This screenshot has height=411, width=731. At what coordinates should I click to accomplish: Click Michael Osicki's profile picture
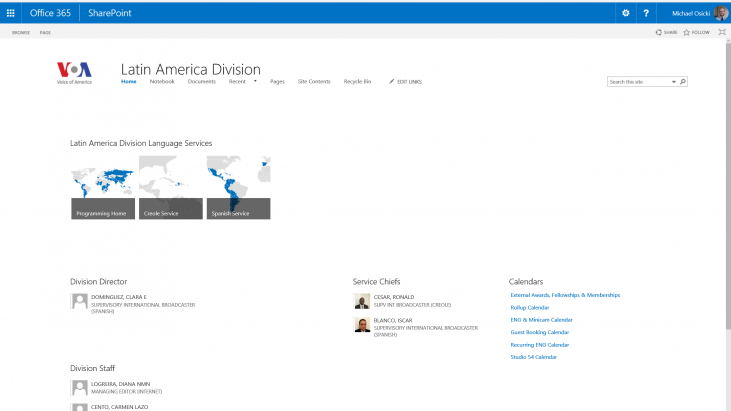(721, 13)
